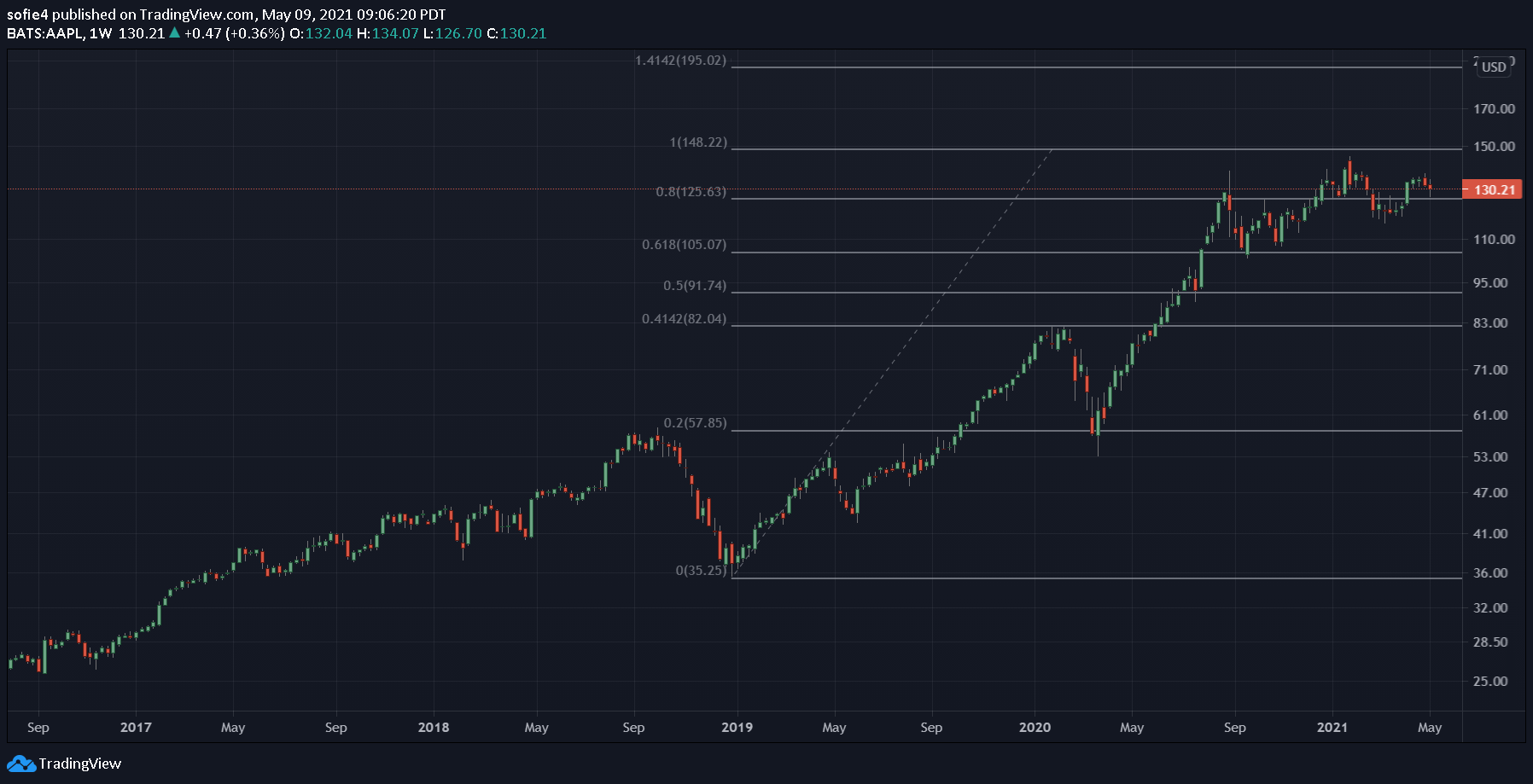Screen dimensions: 1533x784
Task: Click the 83.00 price axis label
Action: (x=1490, y=323)
